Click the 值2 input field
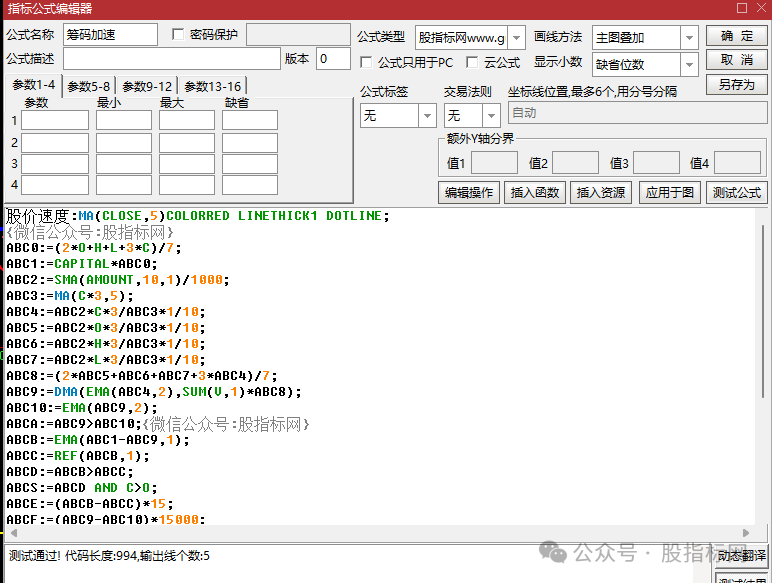772x583 pixels. tap(575, 163)
